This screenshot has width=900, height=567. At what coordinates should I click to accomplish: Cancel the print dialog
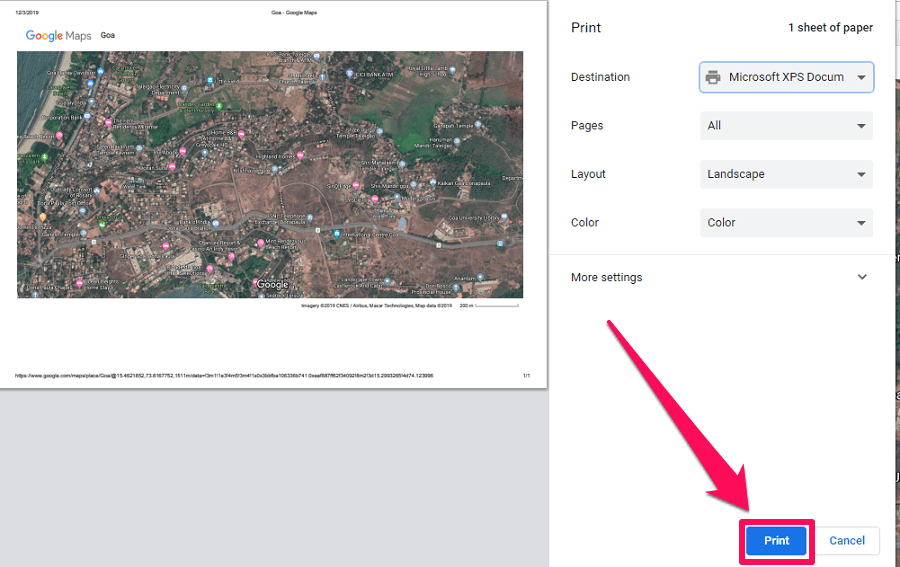[x=846, y=540]
